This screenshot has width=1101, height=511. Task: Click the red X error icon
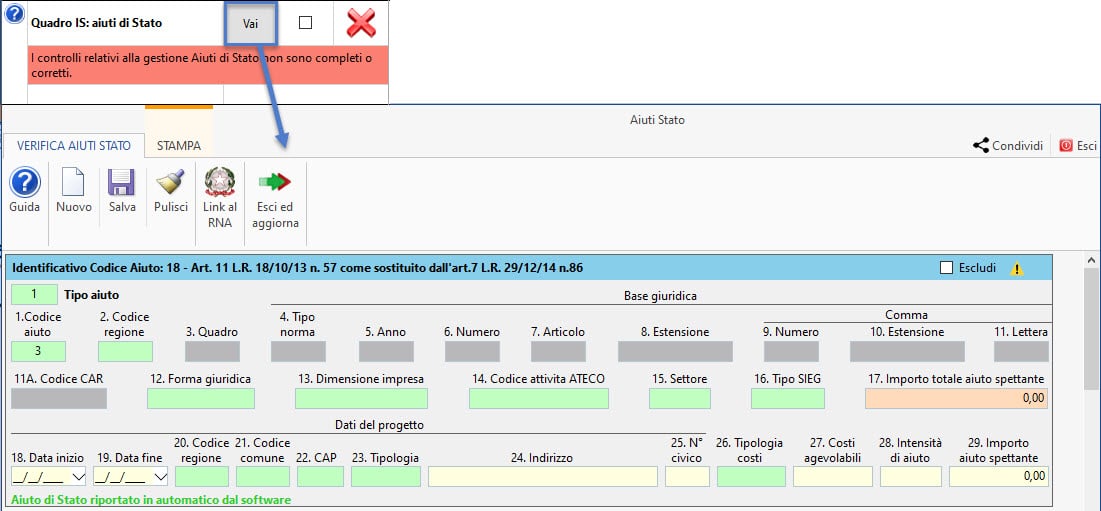coord(361,23)
